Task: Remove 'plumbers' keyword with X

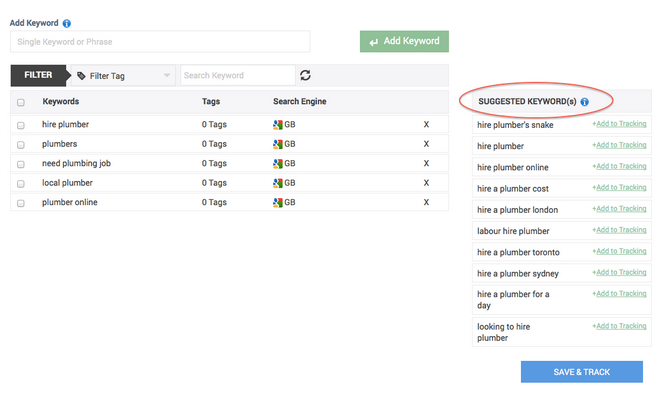Action: pos(426,144)
